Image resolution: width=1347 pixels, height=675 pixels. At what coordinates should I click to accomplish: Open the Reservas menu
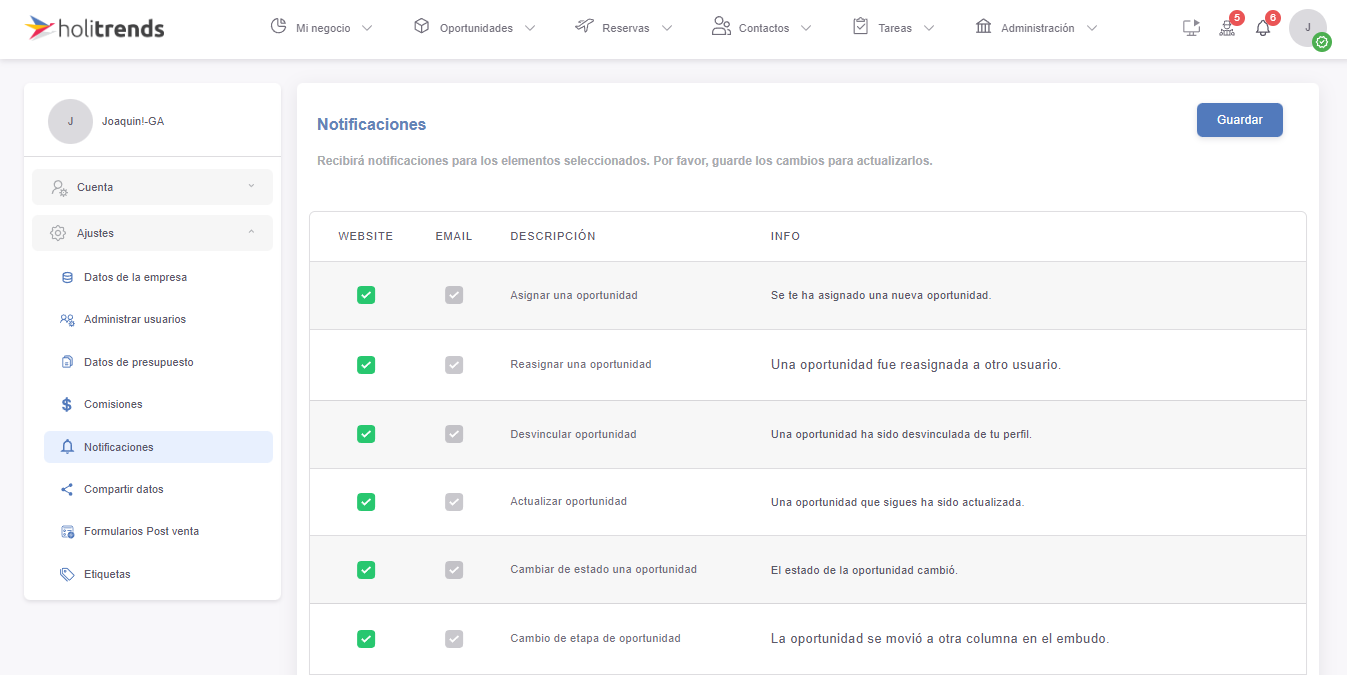pos(624,28)
